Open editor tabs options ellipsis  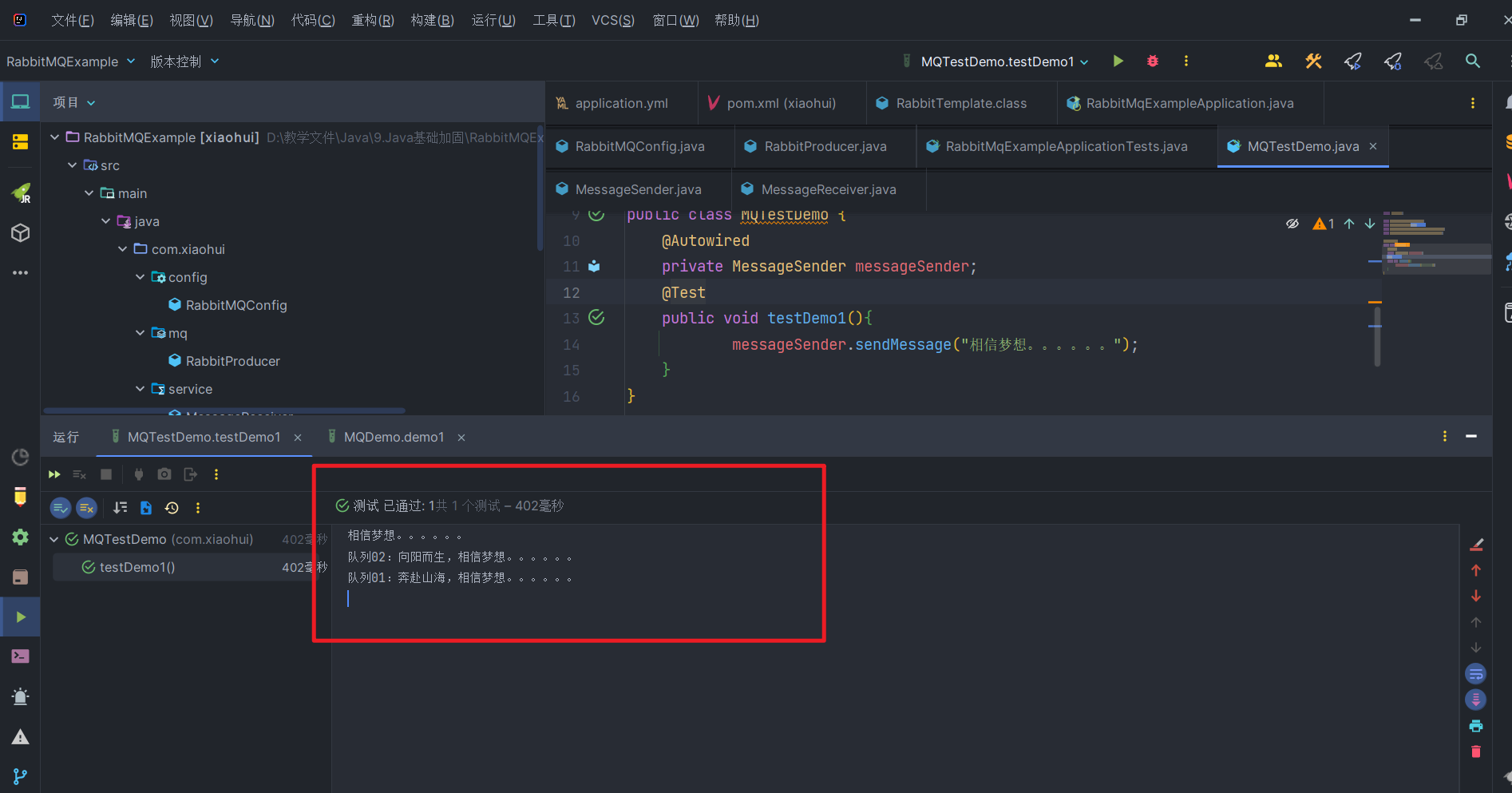[x=1473, y=103]
